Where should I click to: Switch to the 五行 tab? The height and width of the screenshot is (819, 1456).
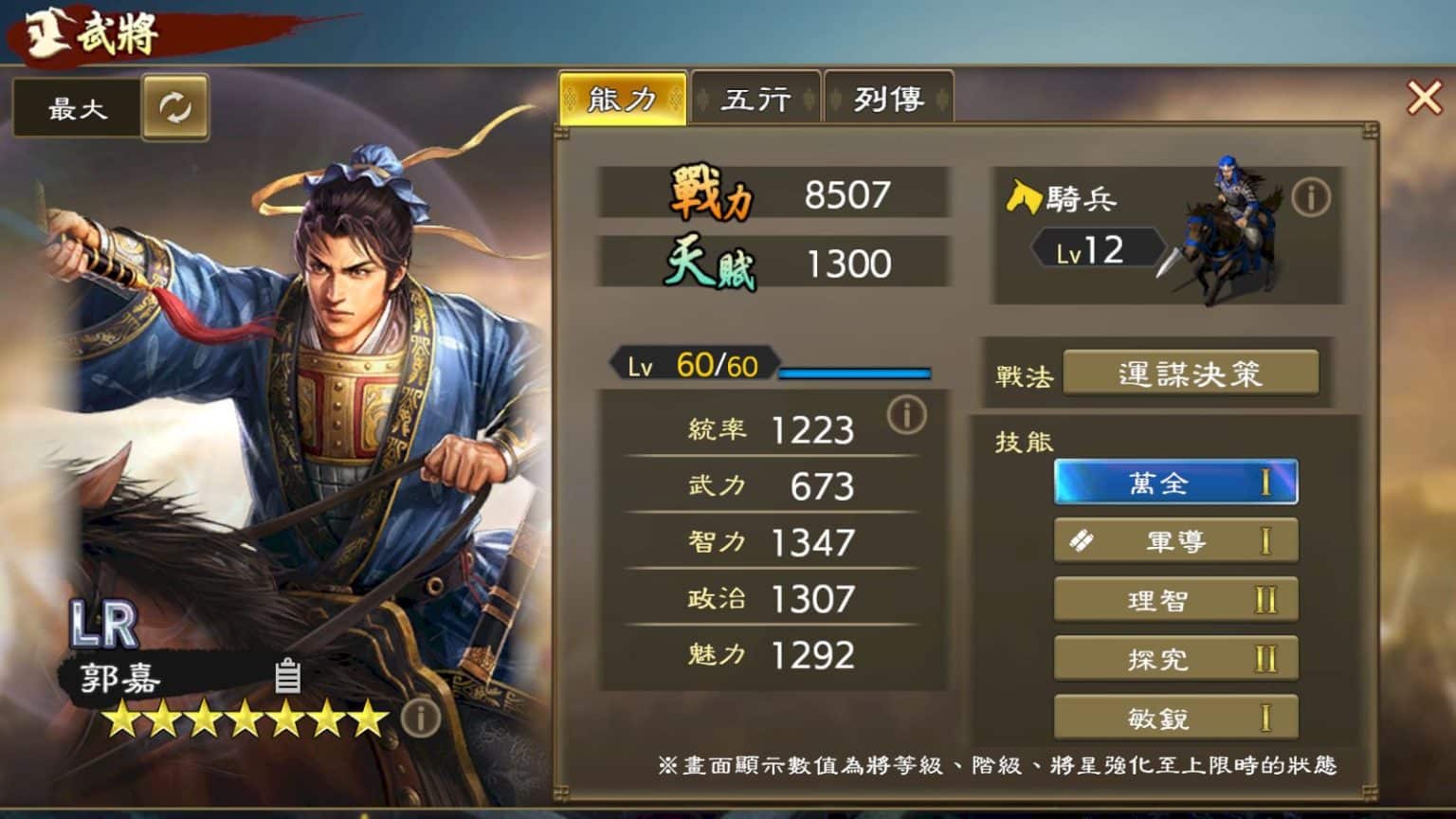pos(755,98)
